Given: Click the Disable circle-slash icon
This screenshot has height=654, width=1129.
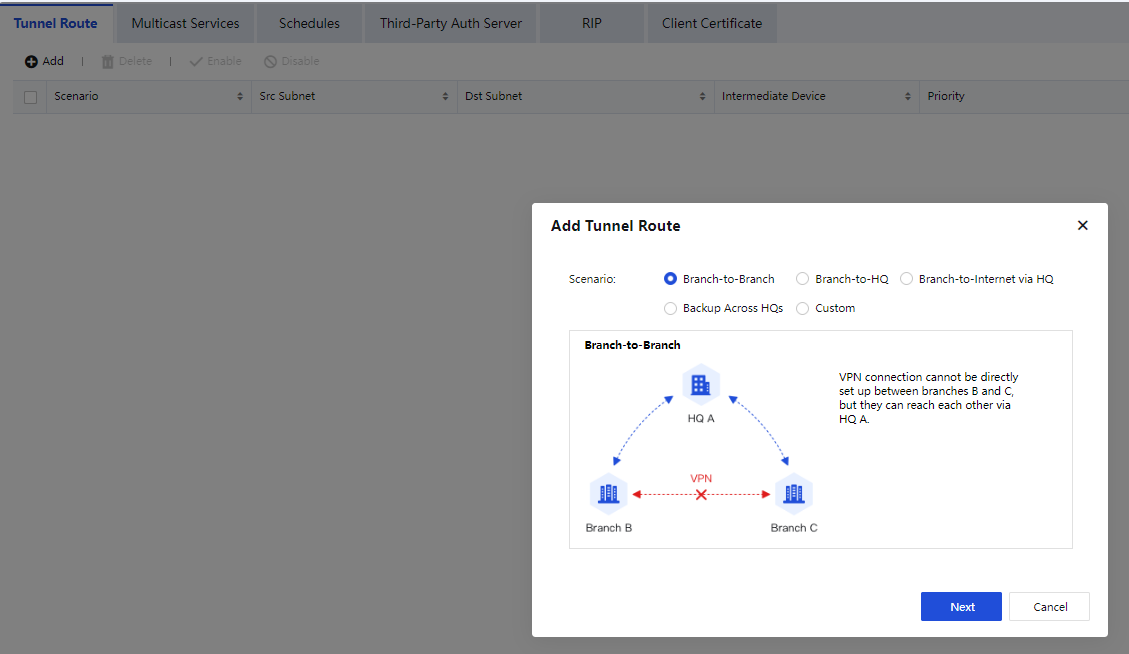Looking at the screenshot, I should 270,62.
